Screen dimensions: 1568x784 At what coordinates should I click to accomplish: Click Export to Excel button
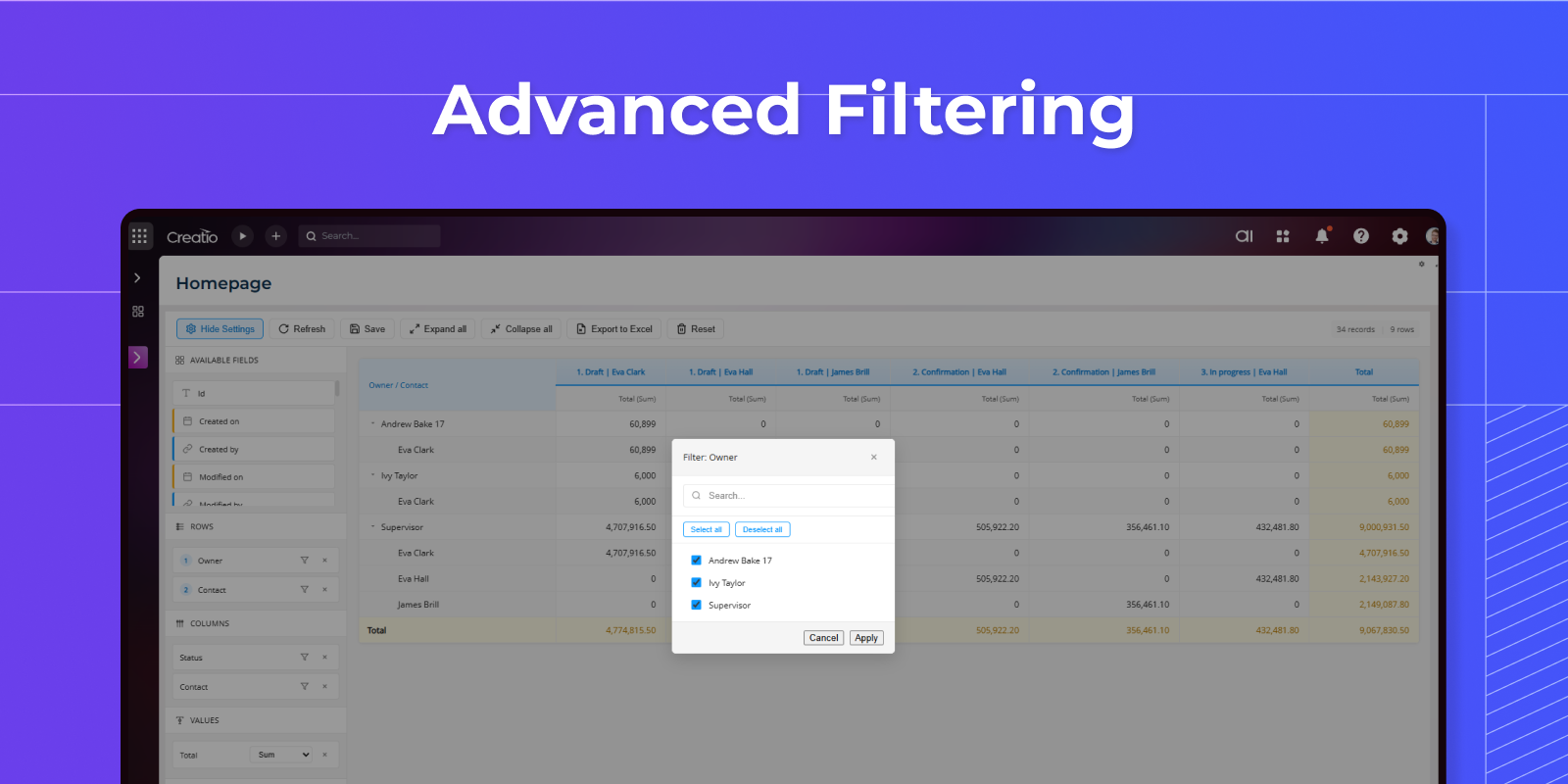(614, 329)
